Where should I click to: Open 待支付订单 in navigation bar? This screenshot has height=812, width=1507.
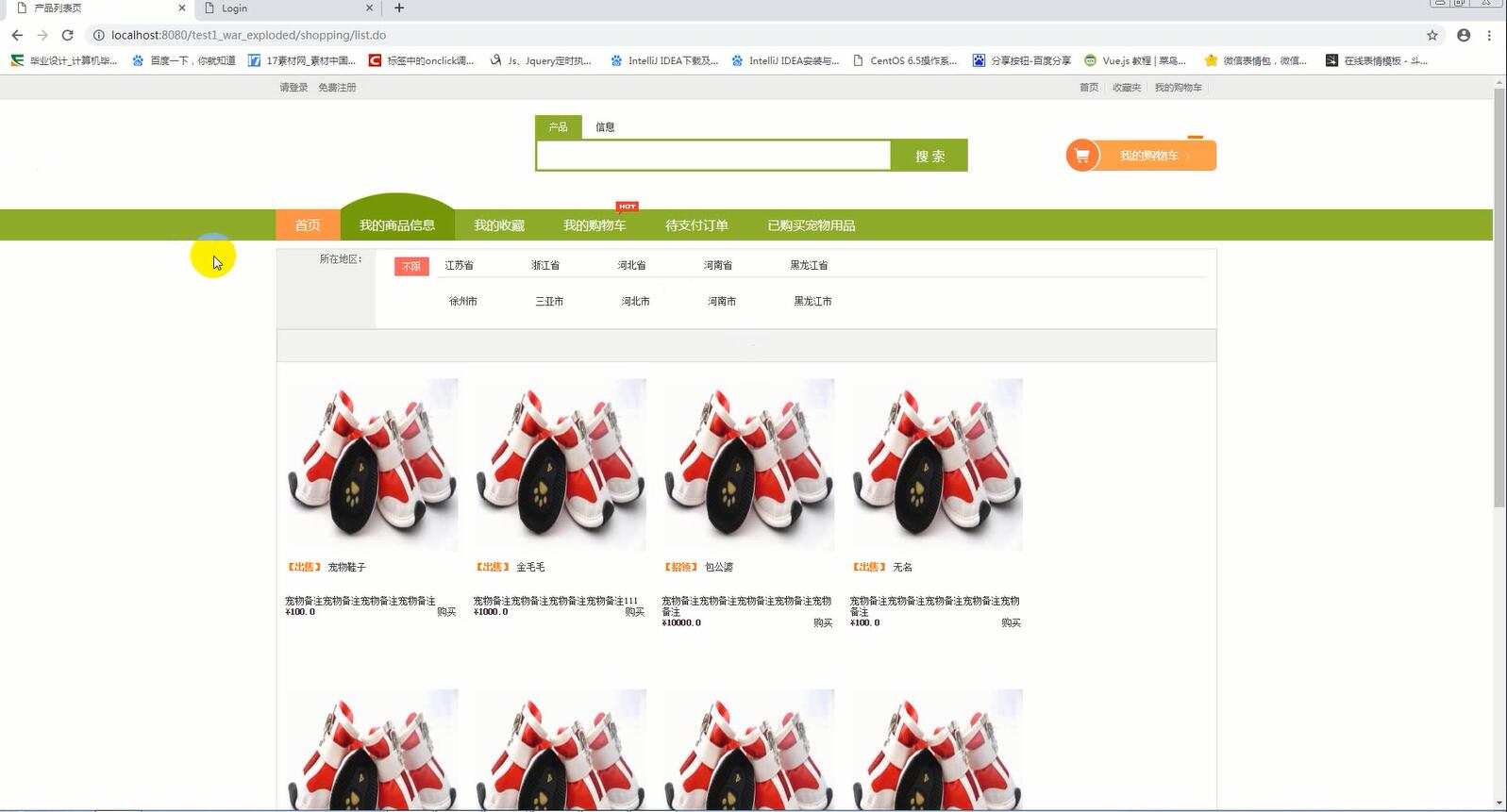pos(696,225)
